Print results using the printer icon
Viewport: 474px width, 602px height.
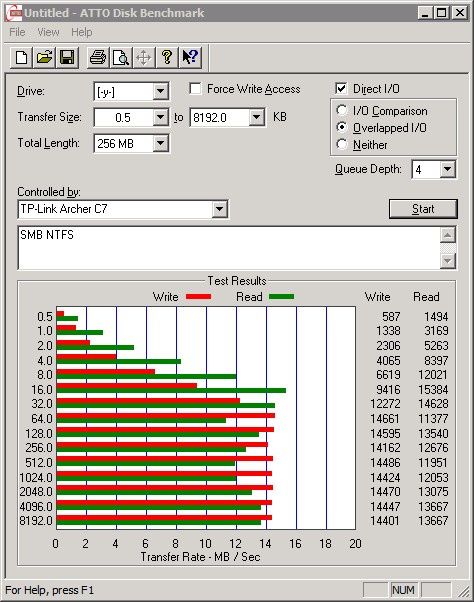98,58
